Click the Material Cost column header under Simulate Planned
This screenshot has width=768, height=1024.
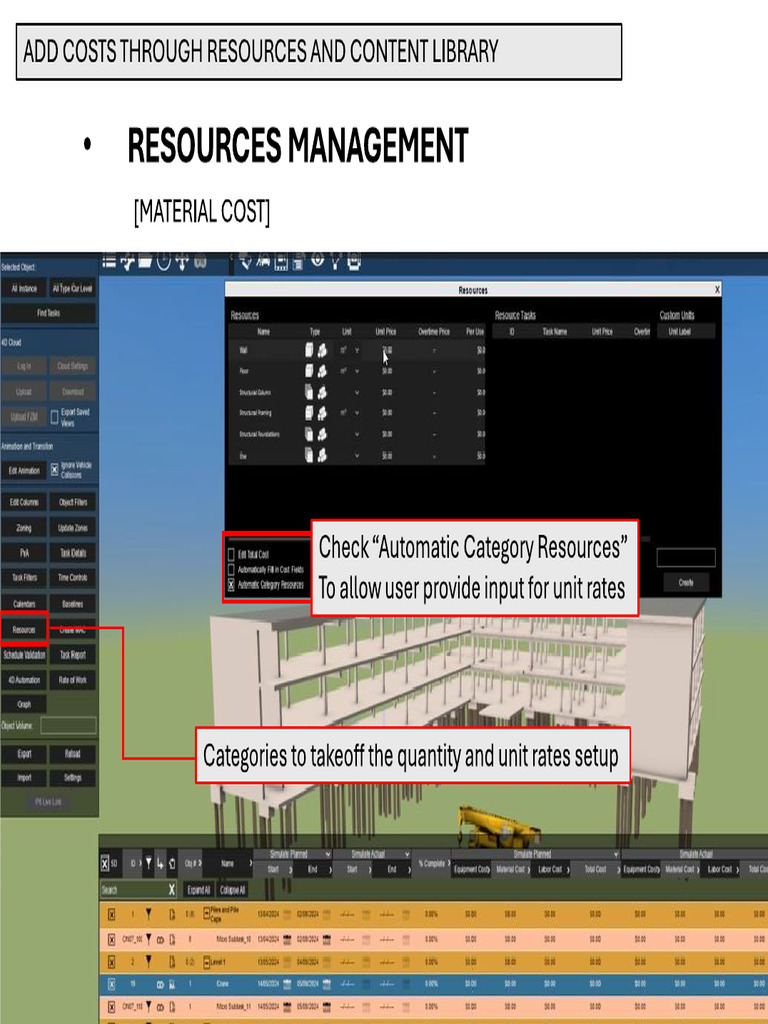(x=511, y=869)
